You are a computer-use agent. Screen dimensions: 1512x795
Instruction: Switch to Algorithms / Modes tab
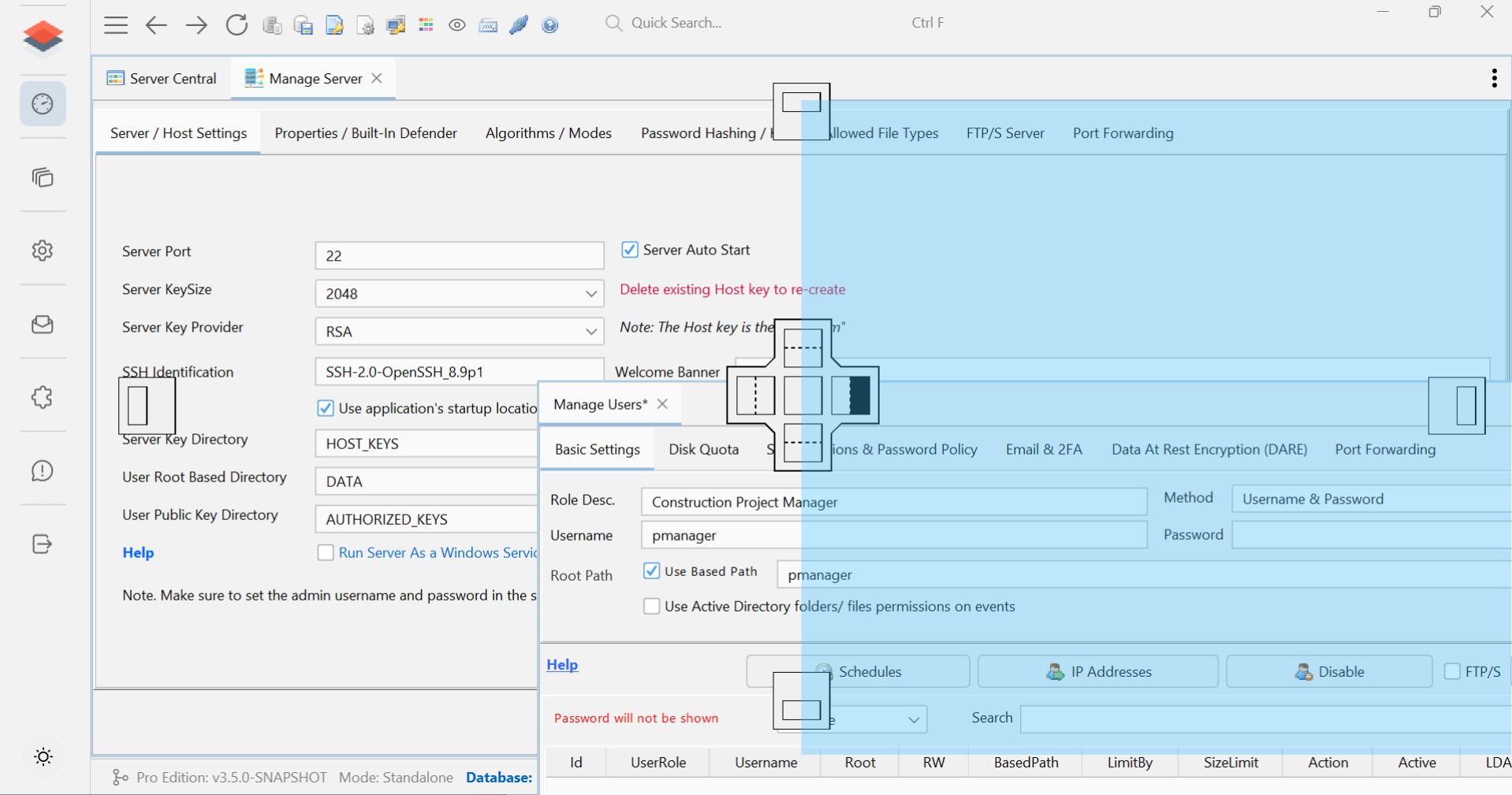coord(549,133)
